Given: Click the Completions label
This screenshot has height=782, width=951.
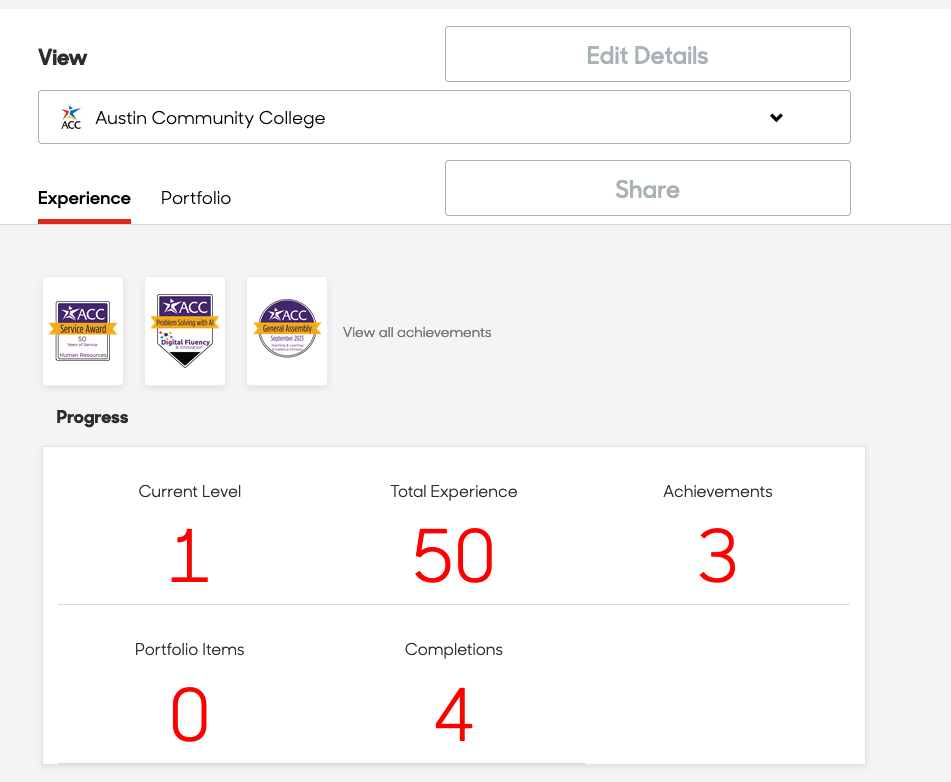Looking at the screenshot, I should click(454, 649).
